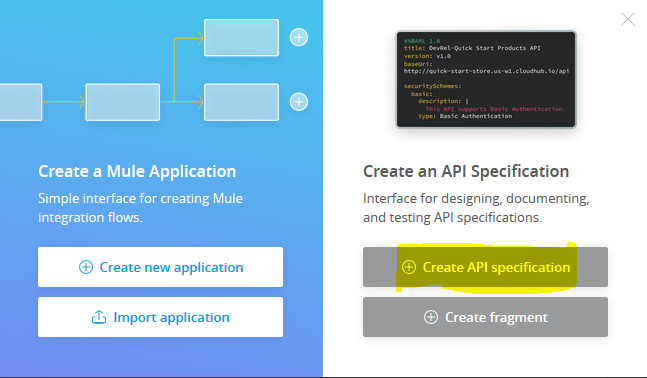647x378 pixels.
Task: Import application
Action: tap(161, 317)
